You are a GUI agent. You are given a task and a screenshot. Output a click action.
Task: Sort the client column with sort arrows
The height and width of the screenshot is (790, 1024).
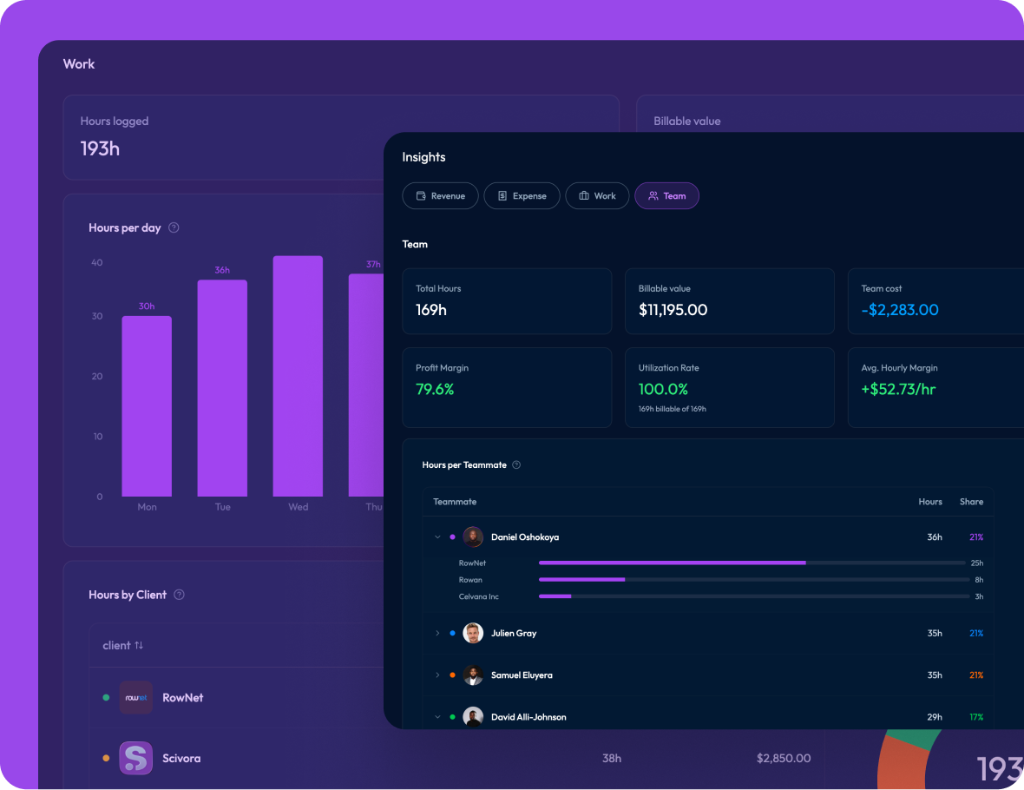(x=138, y=645)
